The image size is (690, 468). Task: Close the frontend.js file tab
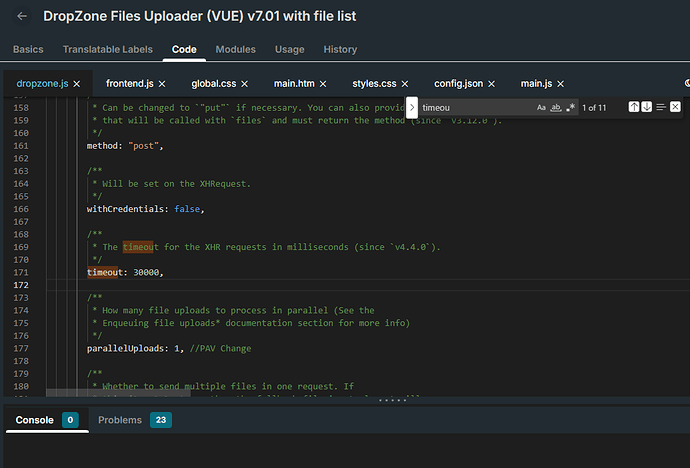click(x=161, y=84)
